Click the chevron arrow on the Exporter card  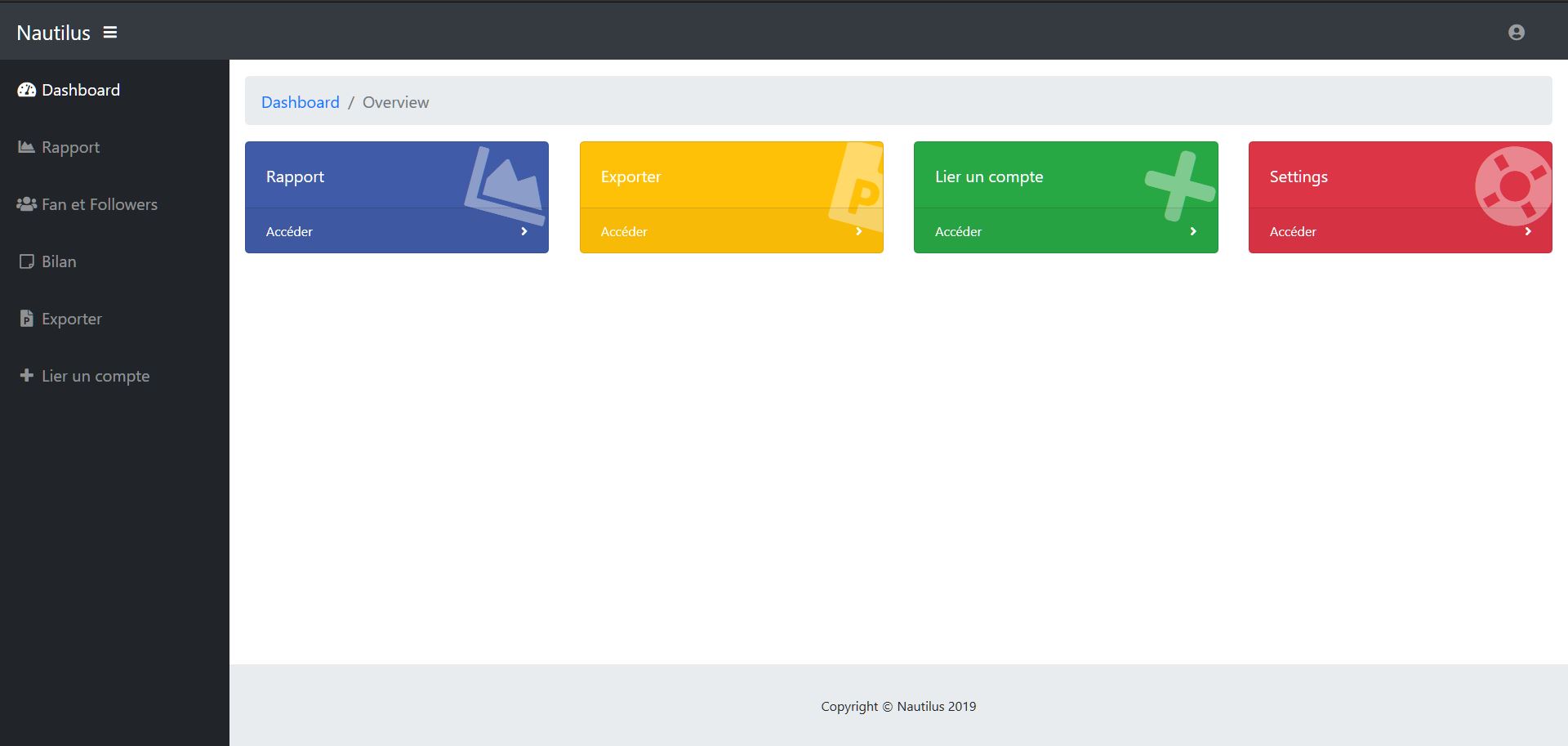[x=858, y=232]
